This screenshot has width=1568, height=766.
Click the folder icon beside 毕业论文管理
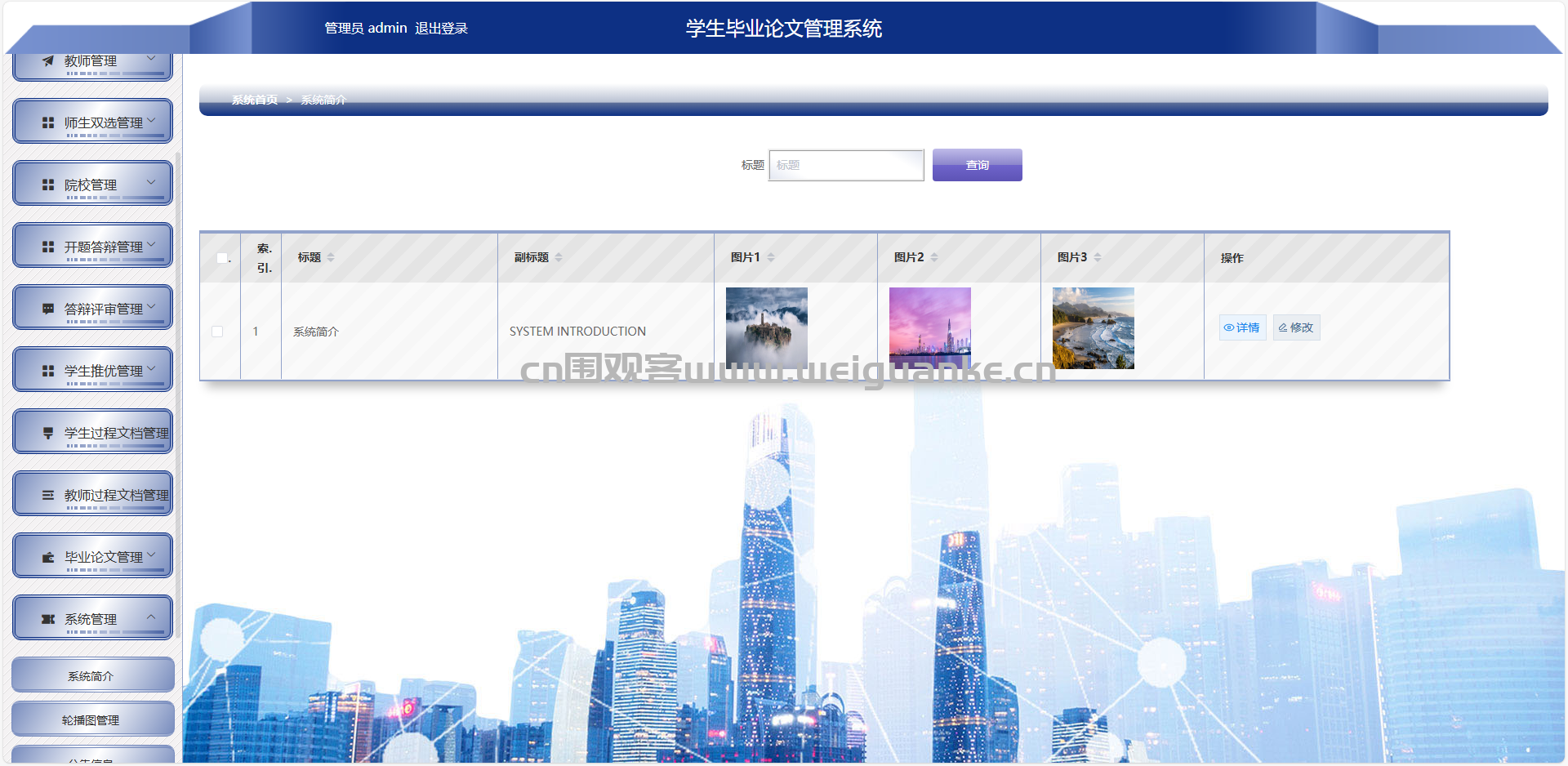[48, 557]
